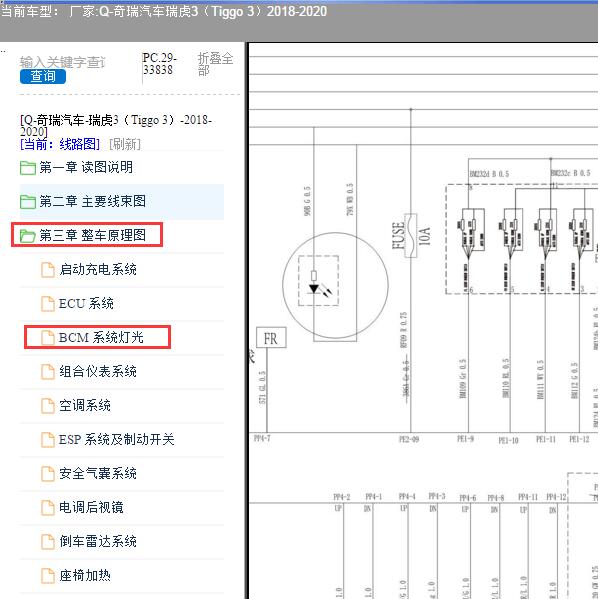Click document icon next to ESP 系统及制动开关
The image size is (598, 599).
coord(48,440)
